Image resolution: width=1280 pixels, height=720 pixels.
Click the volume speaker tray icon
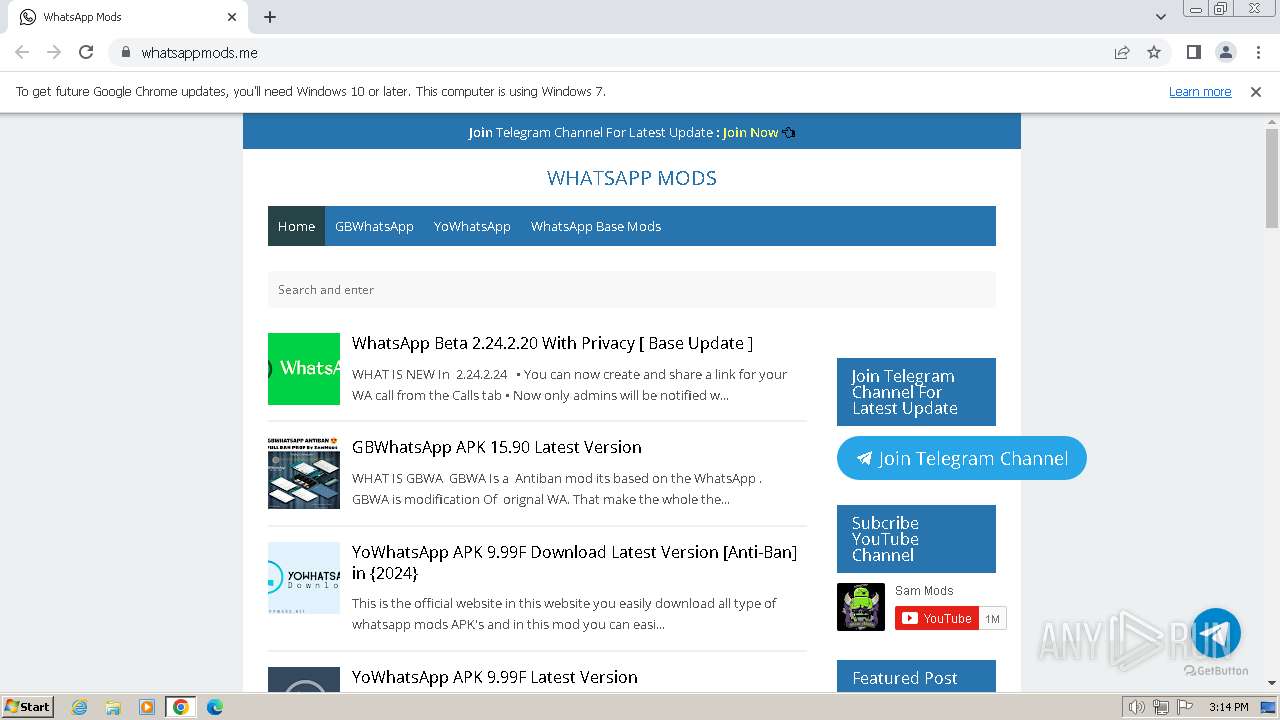pyautogui.click(x=1137, y=707)
